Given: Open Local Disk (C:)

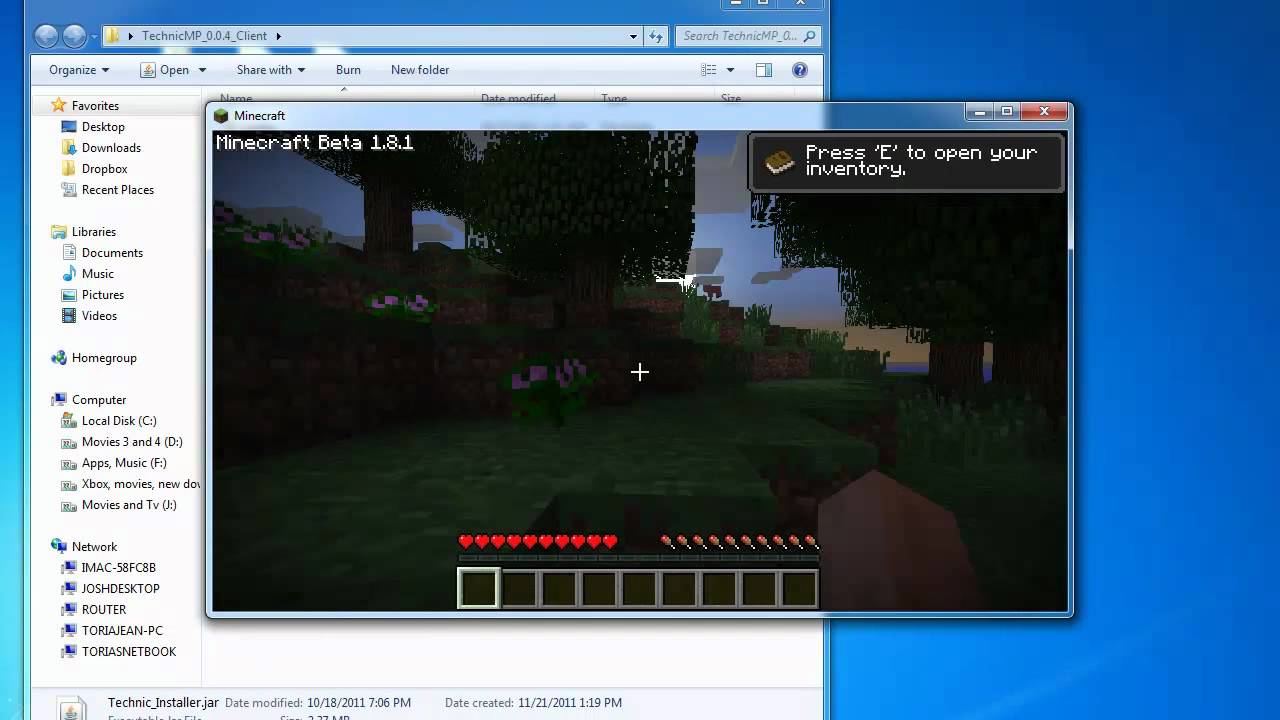Looking at the screenshot, I should click(x=119, y=421).
